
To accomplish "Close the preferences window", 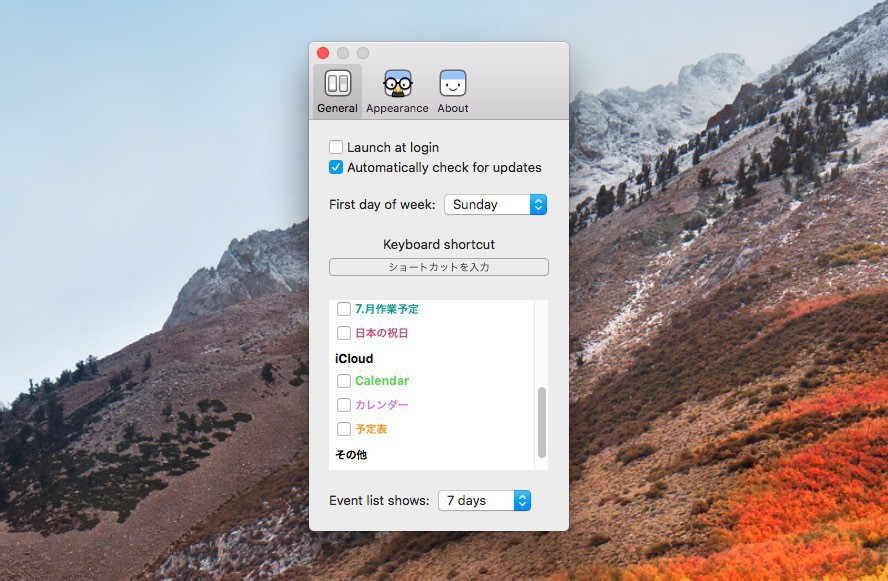I will 323,53.
